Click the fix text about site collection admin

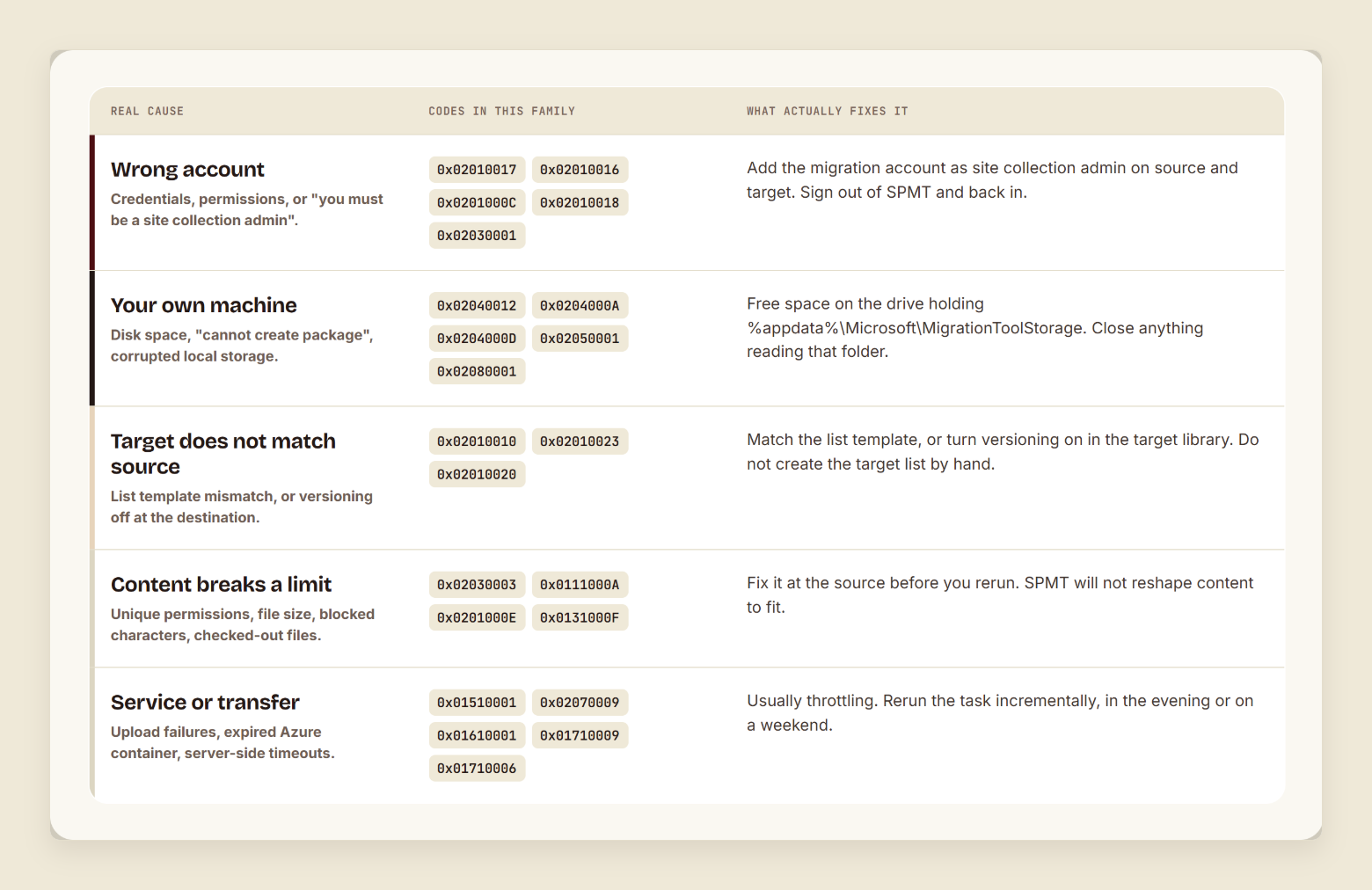tap(992, 180)
